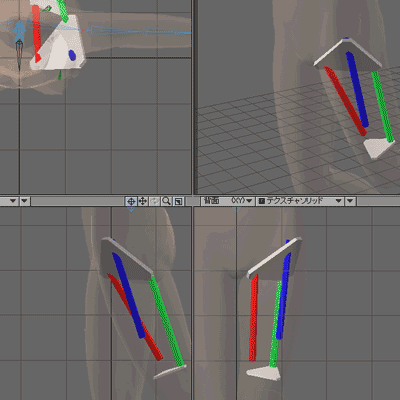Click the center divider between viewports
400x400 pixels.
click(192, 201)
